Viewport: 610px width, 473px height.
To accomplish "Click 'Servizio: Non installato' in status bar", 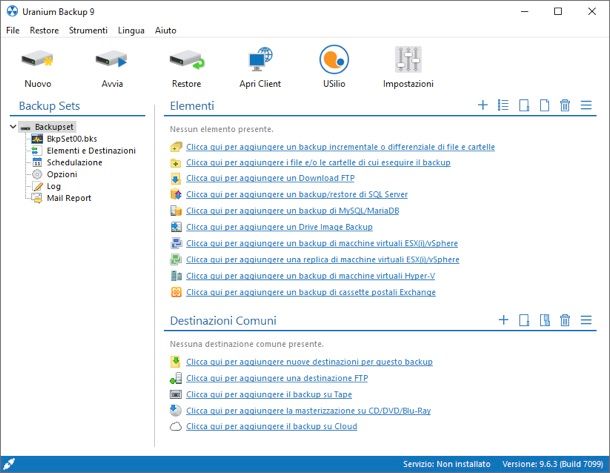I will click(447, 464).
